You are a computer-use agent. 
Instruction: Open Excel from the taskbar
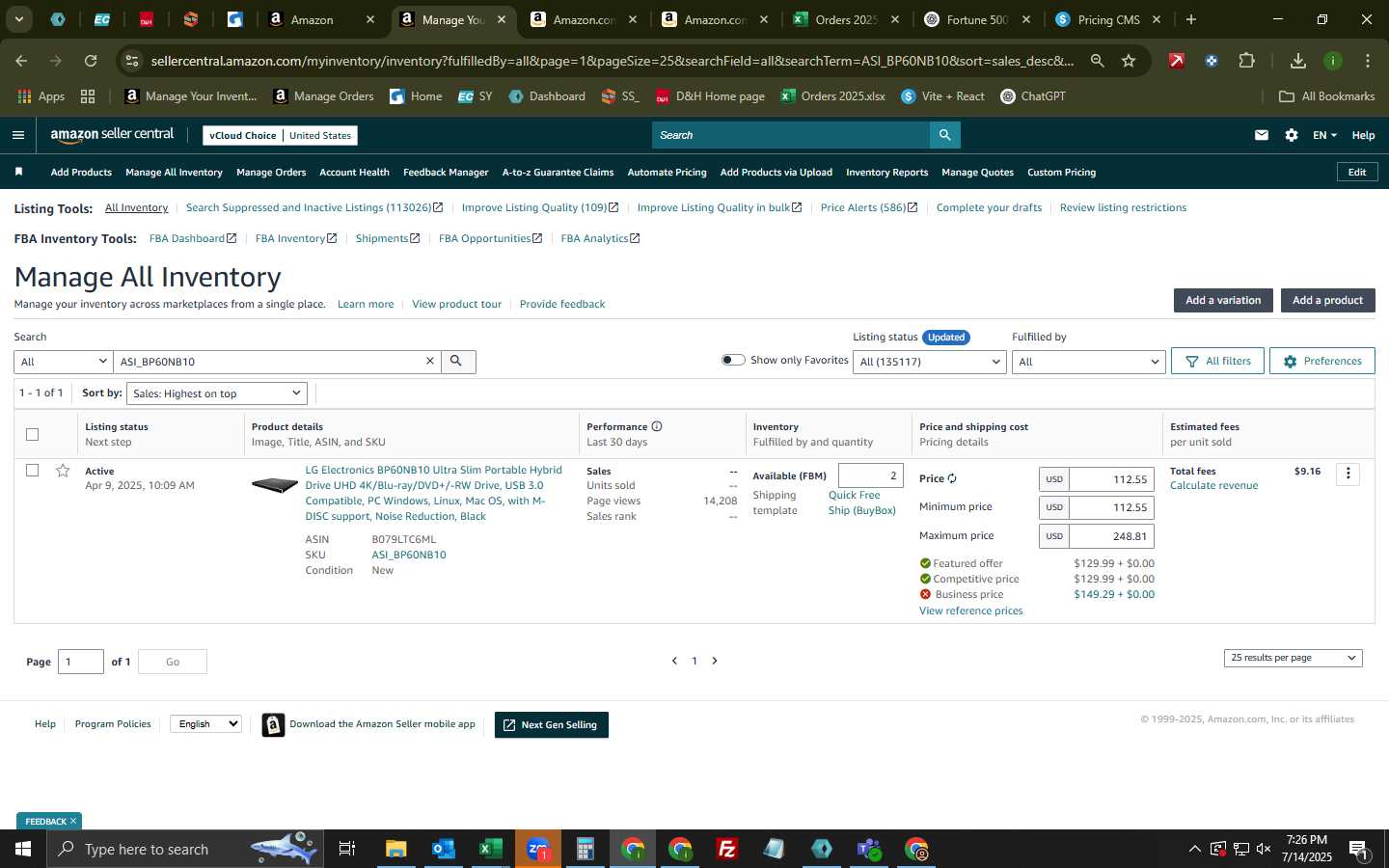pos(491,849)
